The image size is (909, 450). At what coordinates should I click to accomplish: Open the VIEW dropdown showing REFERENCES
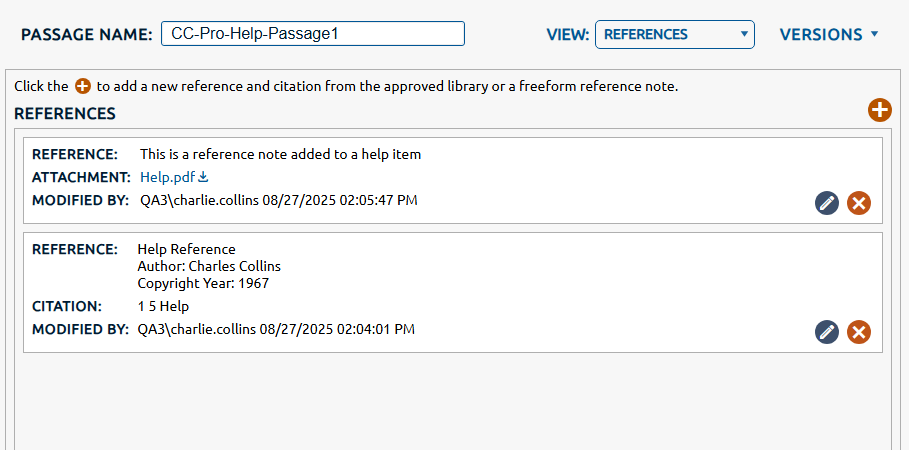pyautogui.click(x=674, y=34)
